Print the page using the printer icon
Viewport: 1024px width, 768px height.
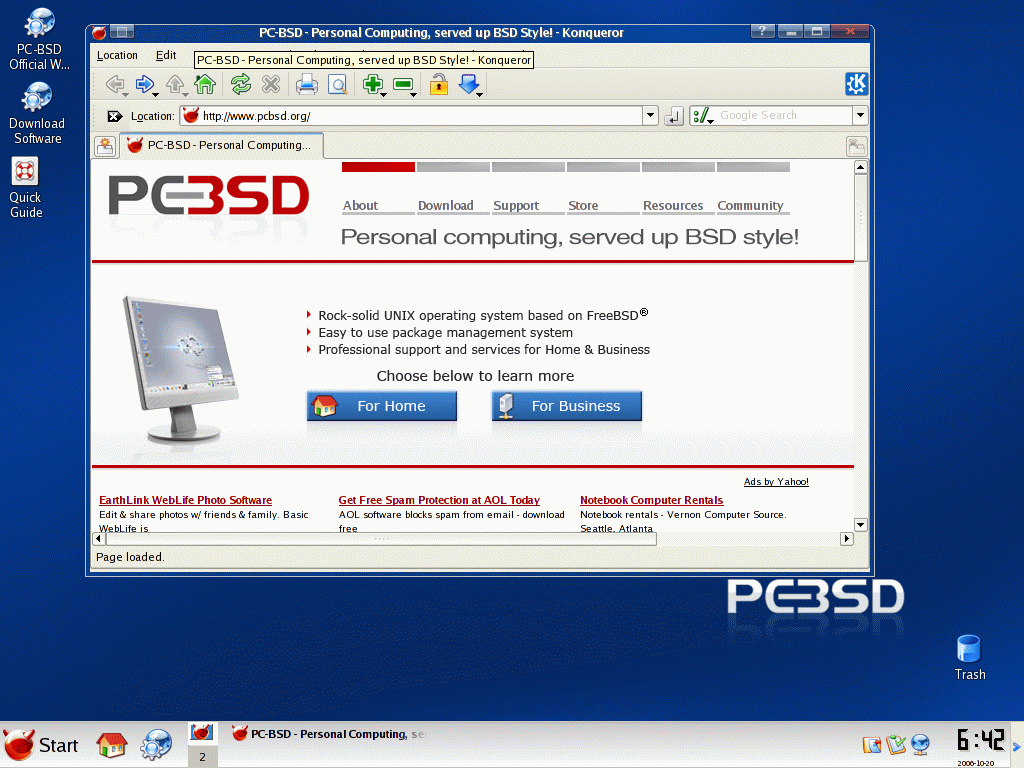tap(306, 84)
